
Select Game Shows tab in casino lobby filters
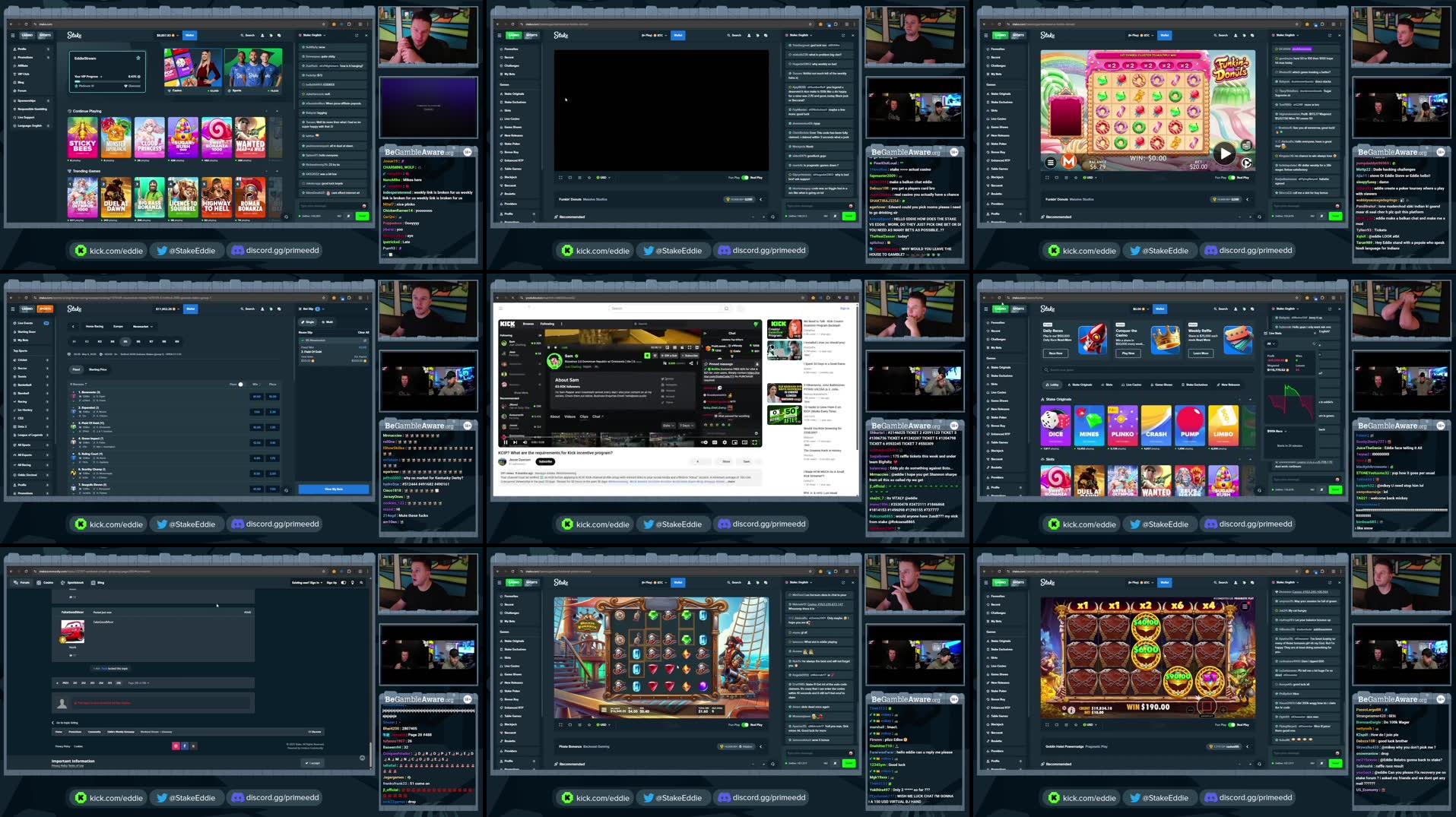[1162, 385]
